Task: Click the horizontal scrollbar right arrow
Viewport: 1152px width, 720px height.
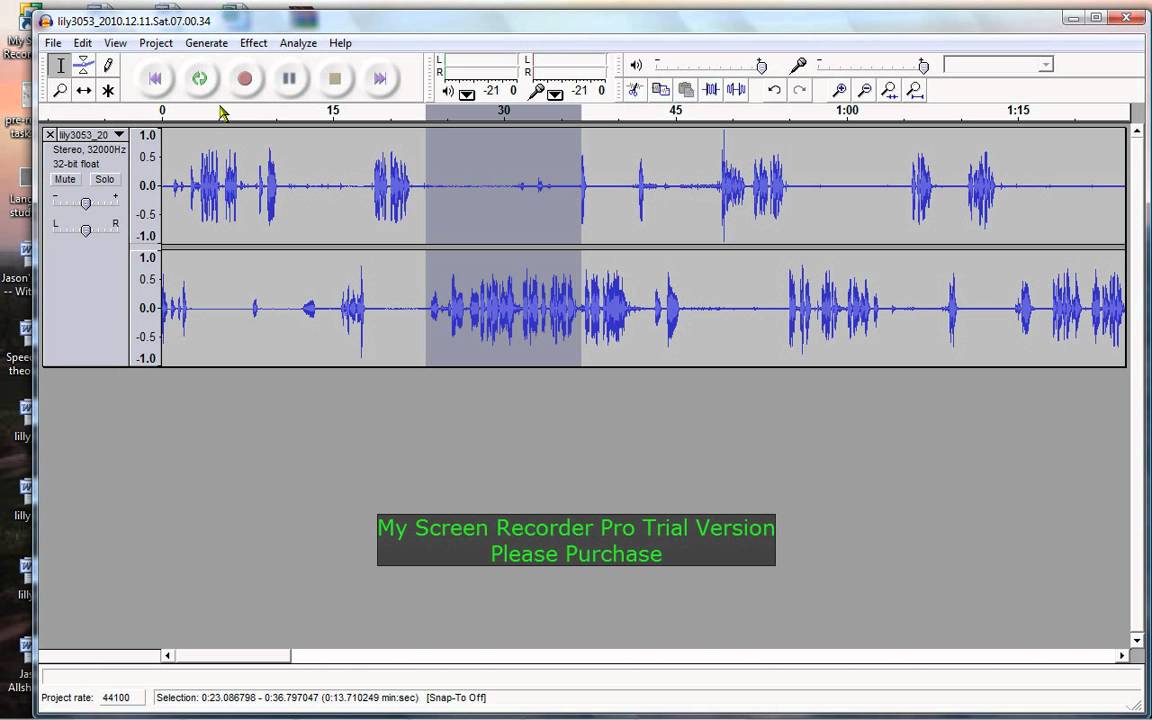Action: click(1122, 655)
